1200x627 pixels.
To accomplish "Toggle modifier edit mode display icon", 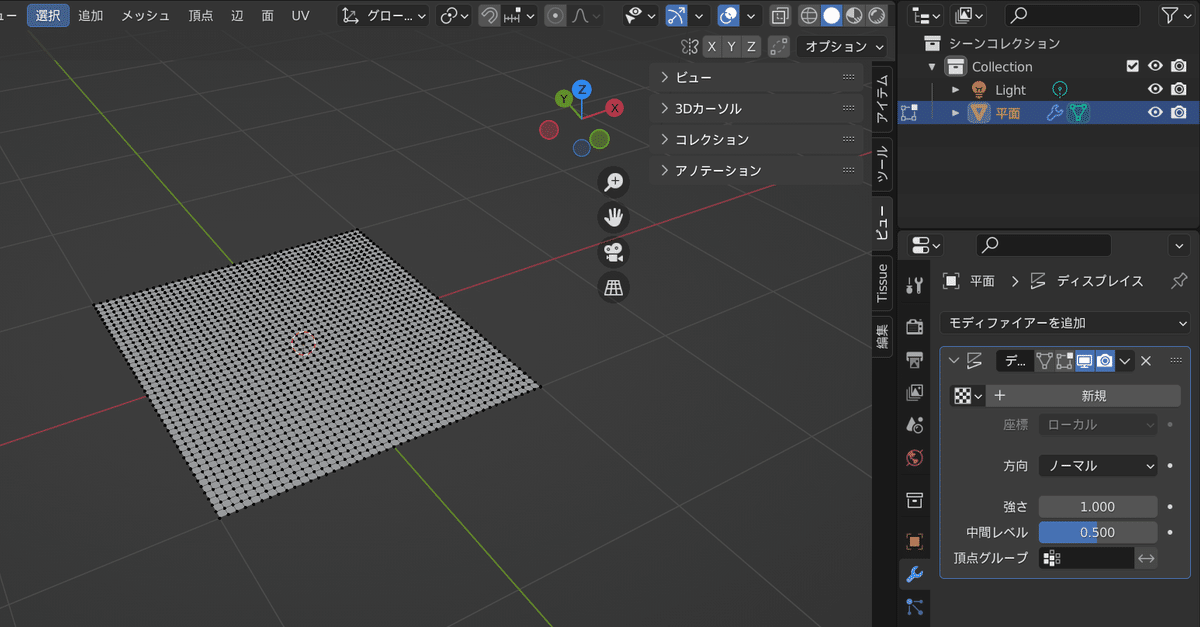I will [1064, 361].
